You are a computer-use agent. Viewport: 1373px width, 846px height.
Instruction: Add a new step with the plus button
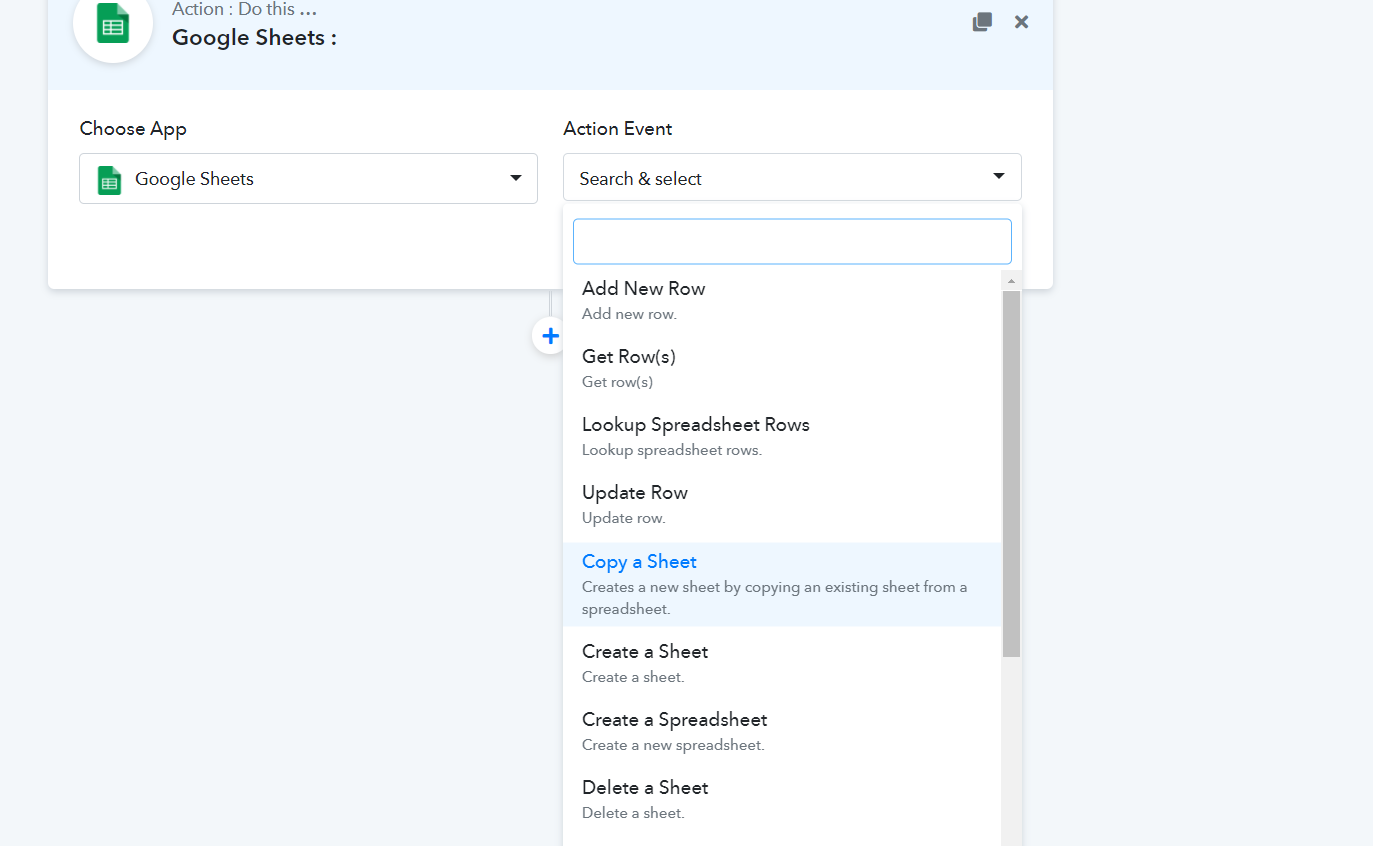pos(550,336)
